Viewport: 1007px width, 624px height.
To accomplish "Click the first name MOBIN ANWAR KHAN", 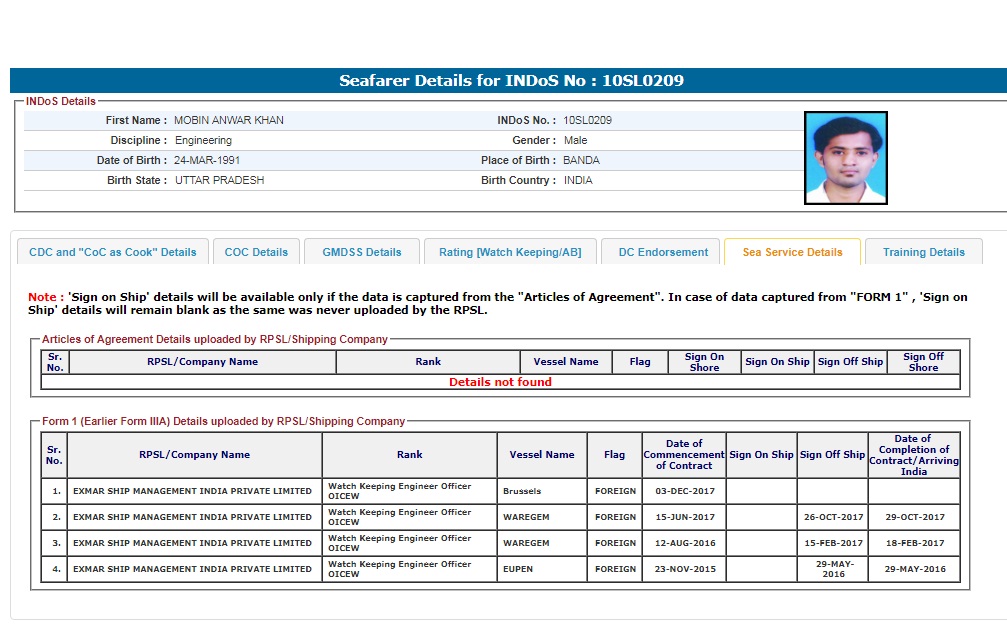I will pos(229,120).
